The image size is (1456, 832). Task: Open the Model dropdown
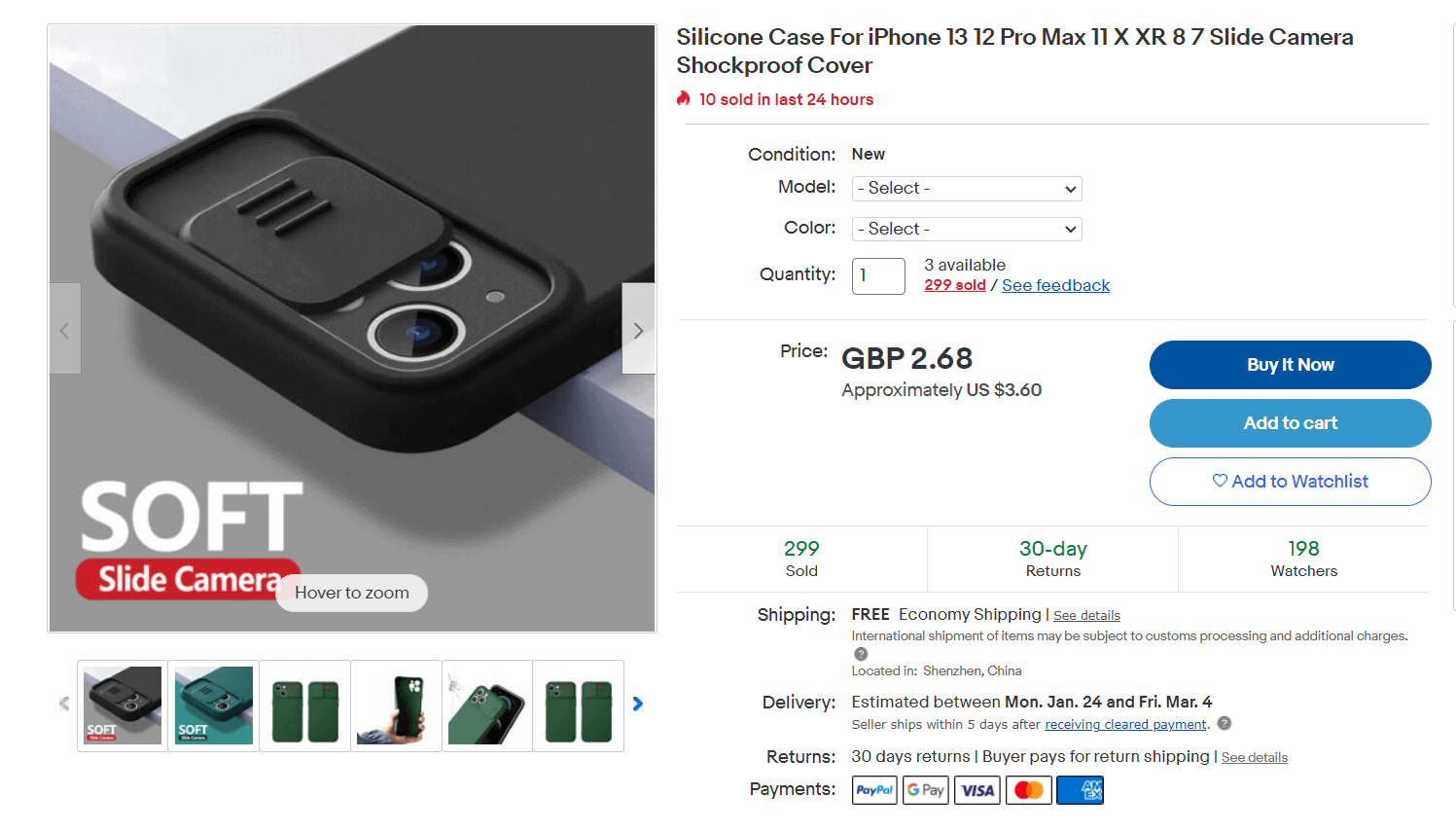(967, 189)
